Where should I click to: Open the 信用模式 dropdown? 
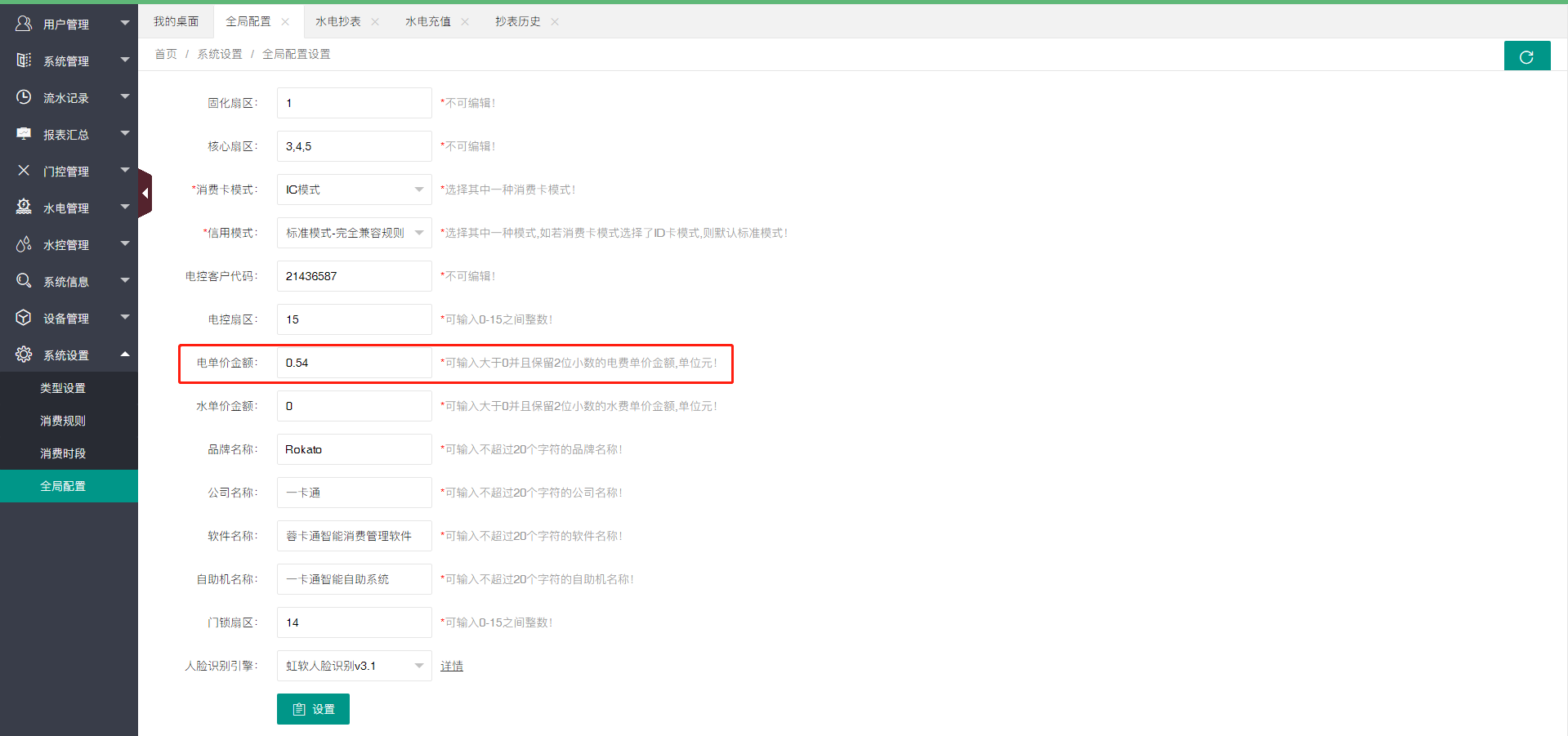(x=354, y=233)
